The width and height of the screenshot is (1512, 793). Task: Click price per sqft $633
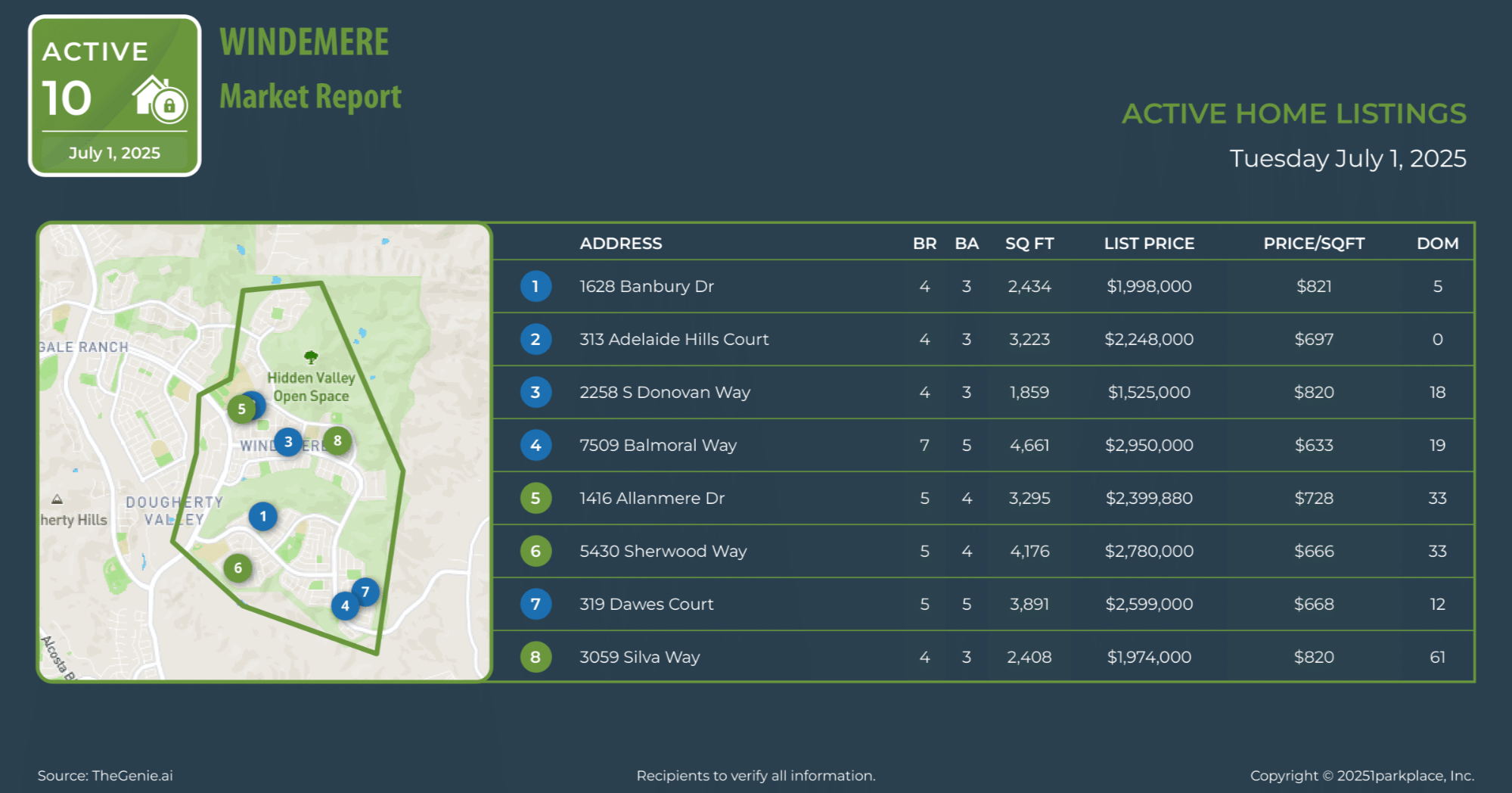coord(1314,446)
